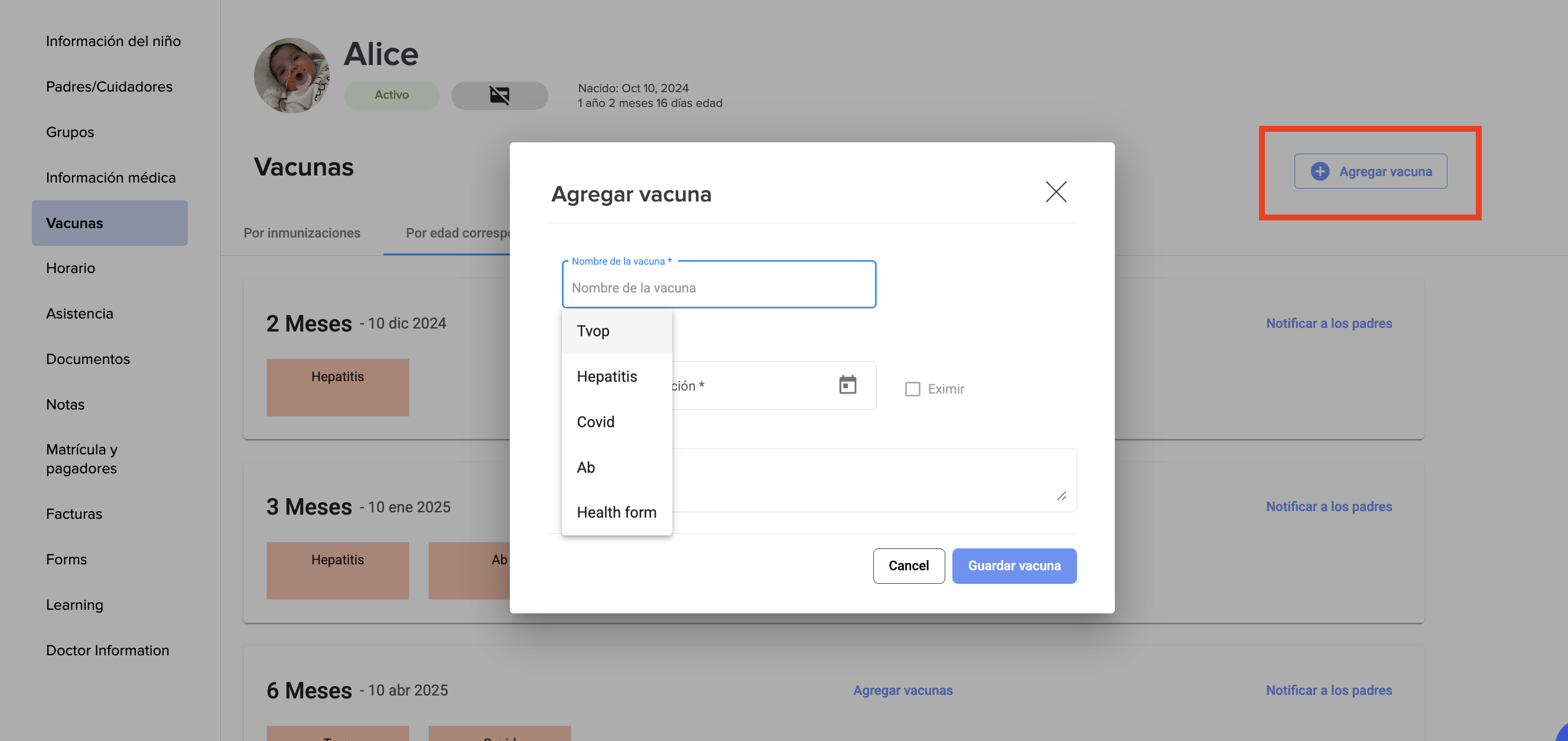Open Información médica in sidebar
Image resolution: width=1568 pixels, height=741 pixels.
[110, 177]
